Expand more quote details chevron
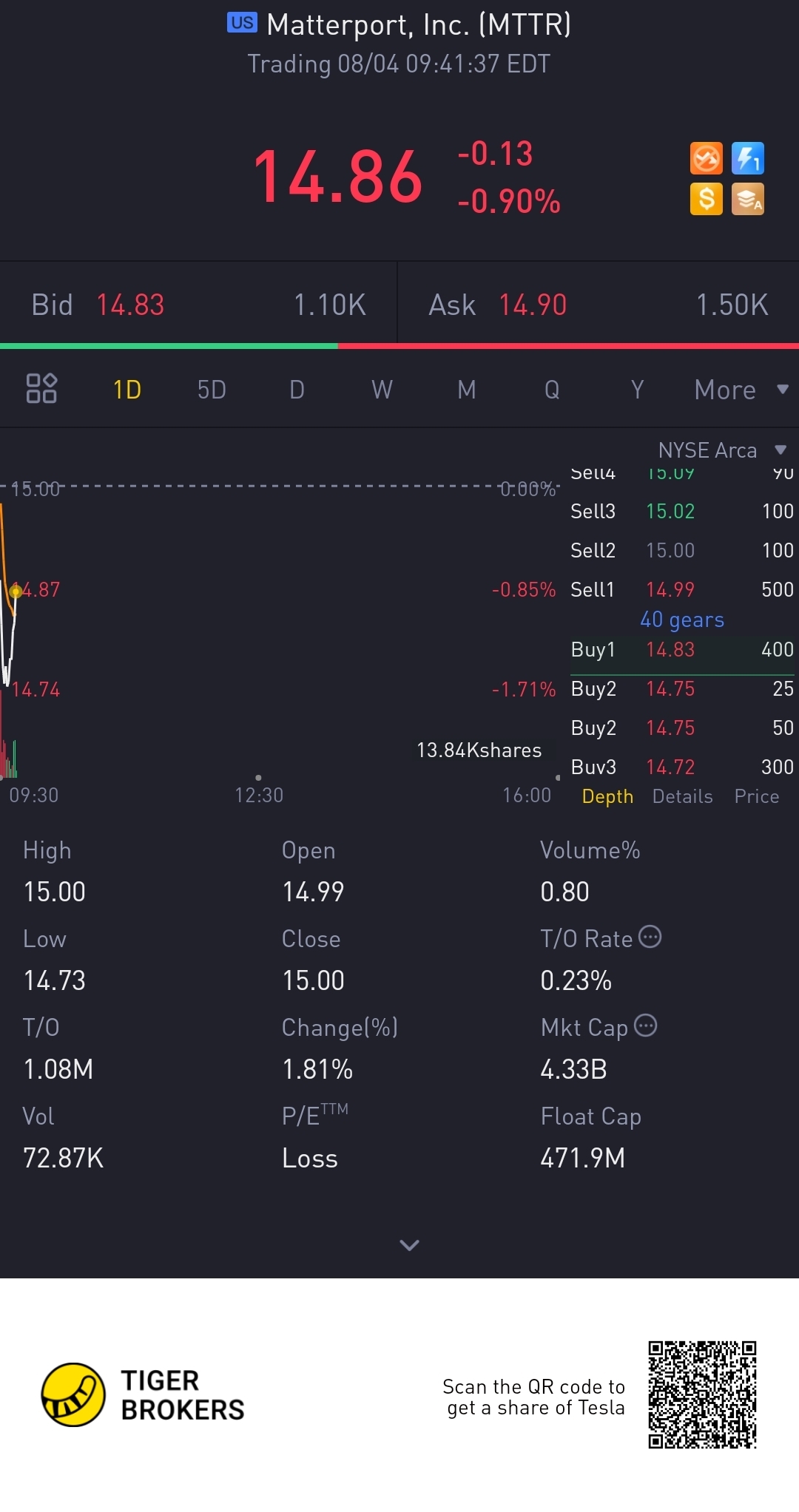This screenshot has height=1512, width=799. 409,1245
